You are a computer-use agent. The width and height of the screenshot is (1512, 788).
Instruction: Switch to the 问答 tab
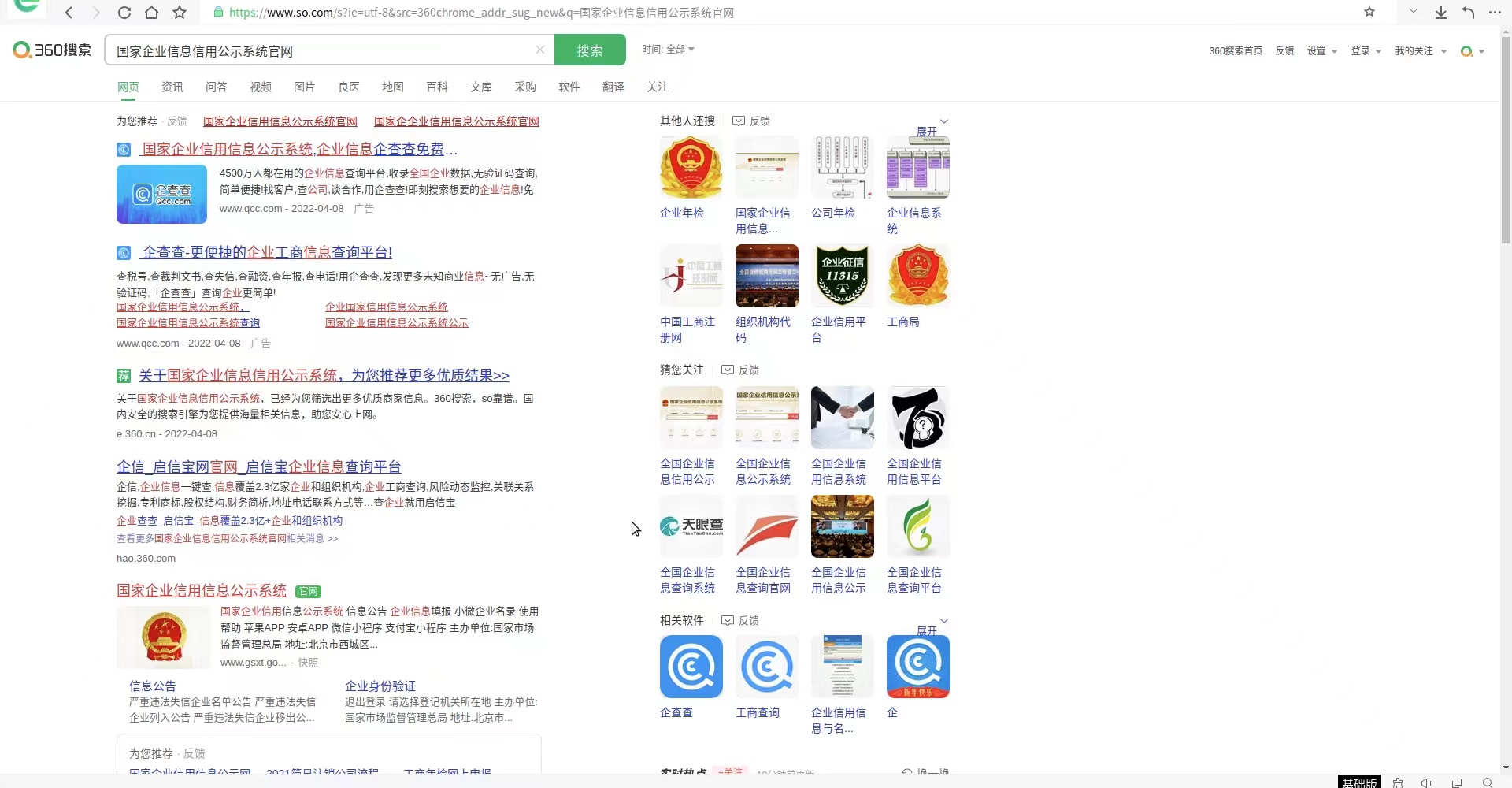[x=217, y=87]
